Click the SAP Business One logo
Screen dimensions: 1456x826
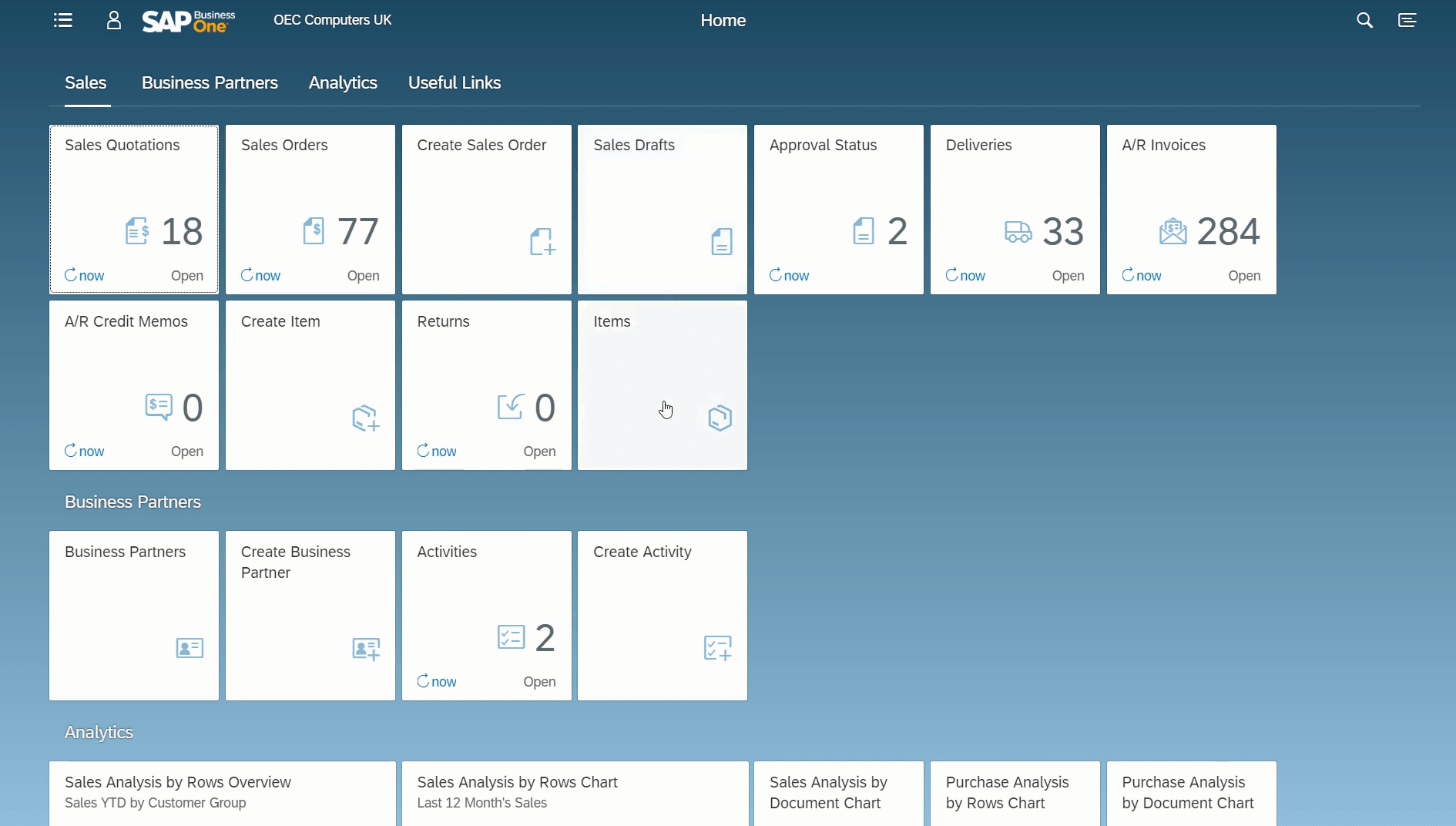pos(187,21)
